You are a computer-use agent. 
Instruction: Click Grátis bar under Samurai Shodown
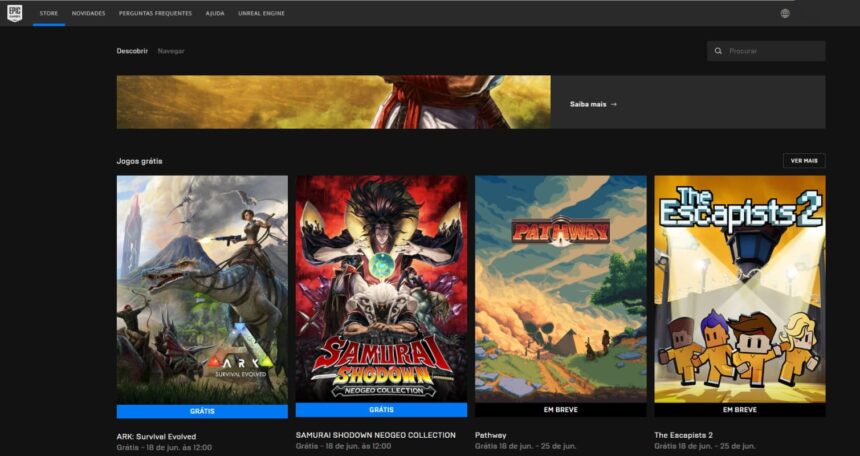coord(381,410)
